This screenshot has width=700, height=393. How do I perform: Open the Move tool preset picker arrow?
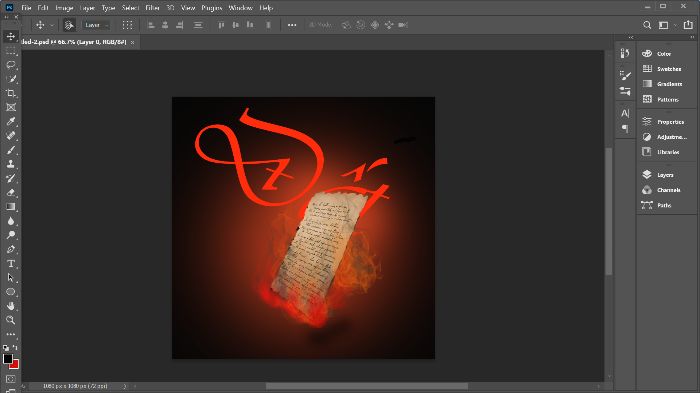pos(52,25)
